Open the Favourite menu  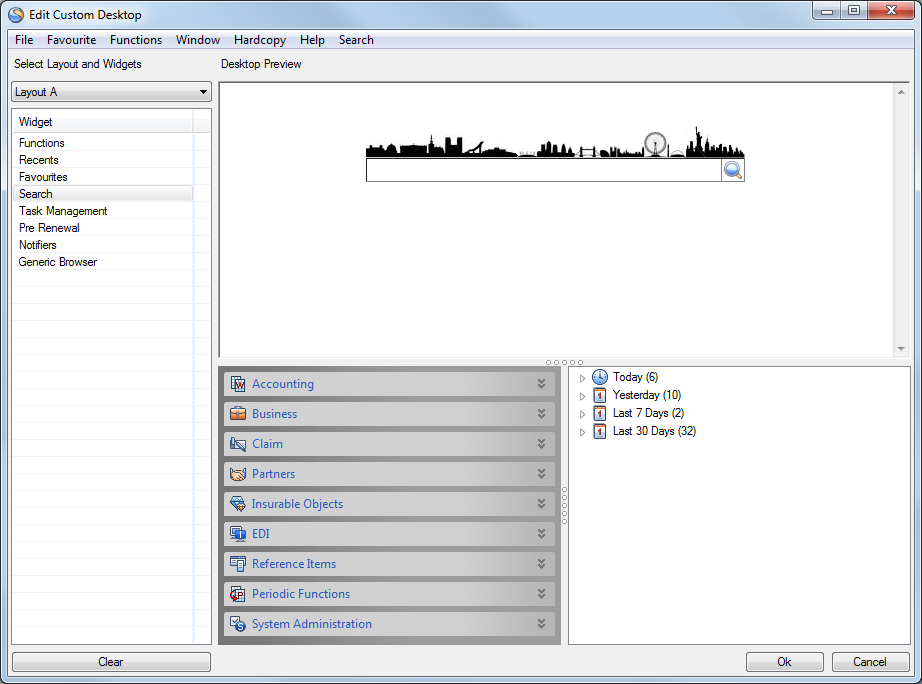click(x=71, y=40)
